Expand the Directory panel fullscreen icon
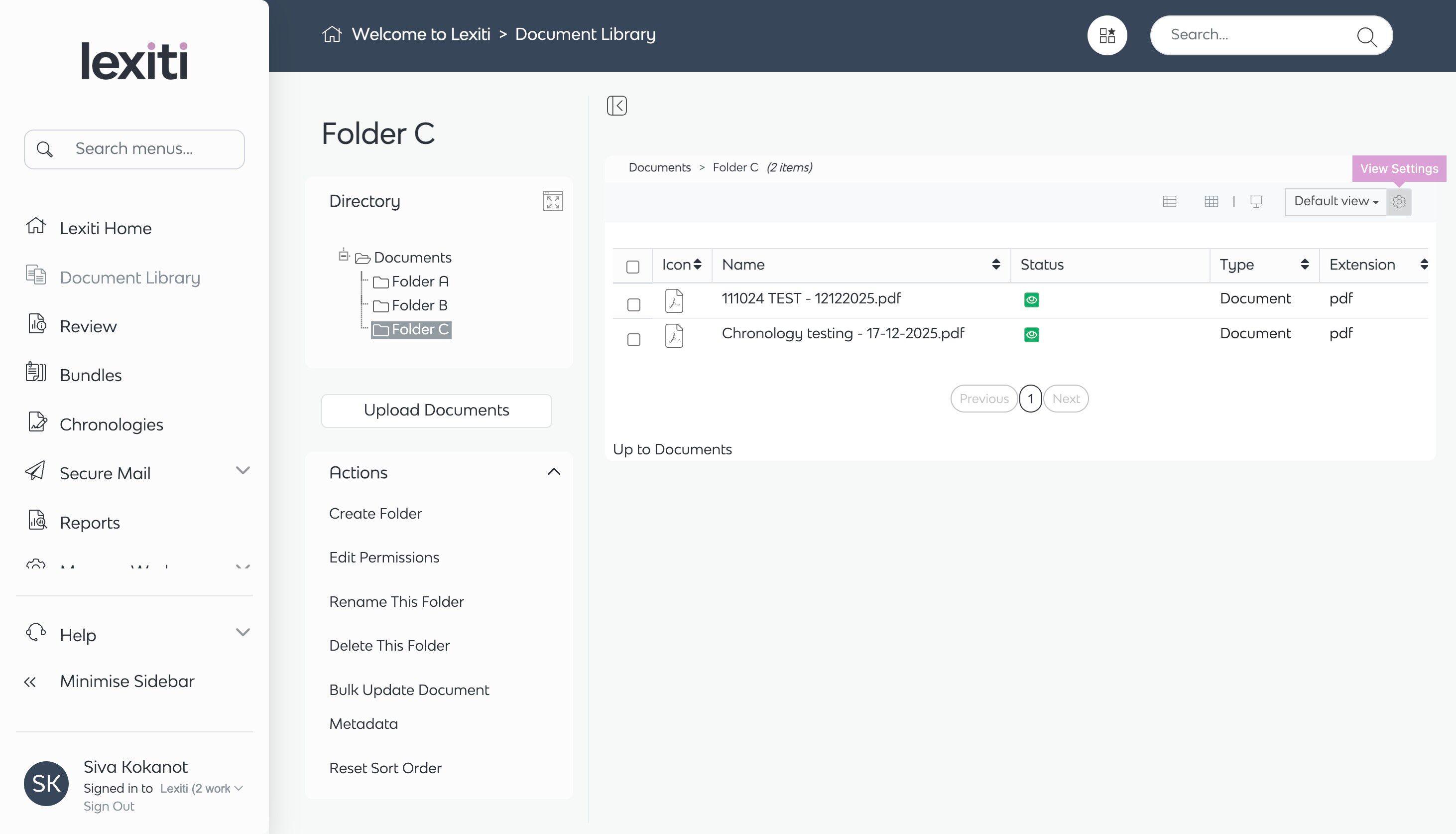 pos(552,201)
